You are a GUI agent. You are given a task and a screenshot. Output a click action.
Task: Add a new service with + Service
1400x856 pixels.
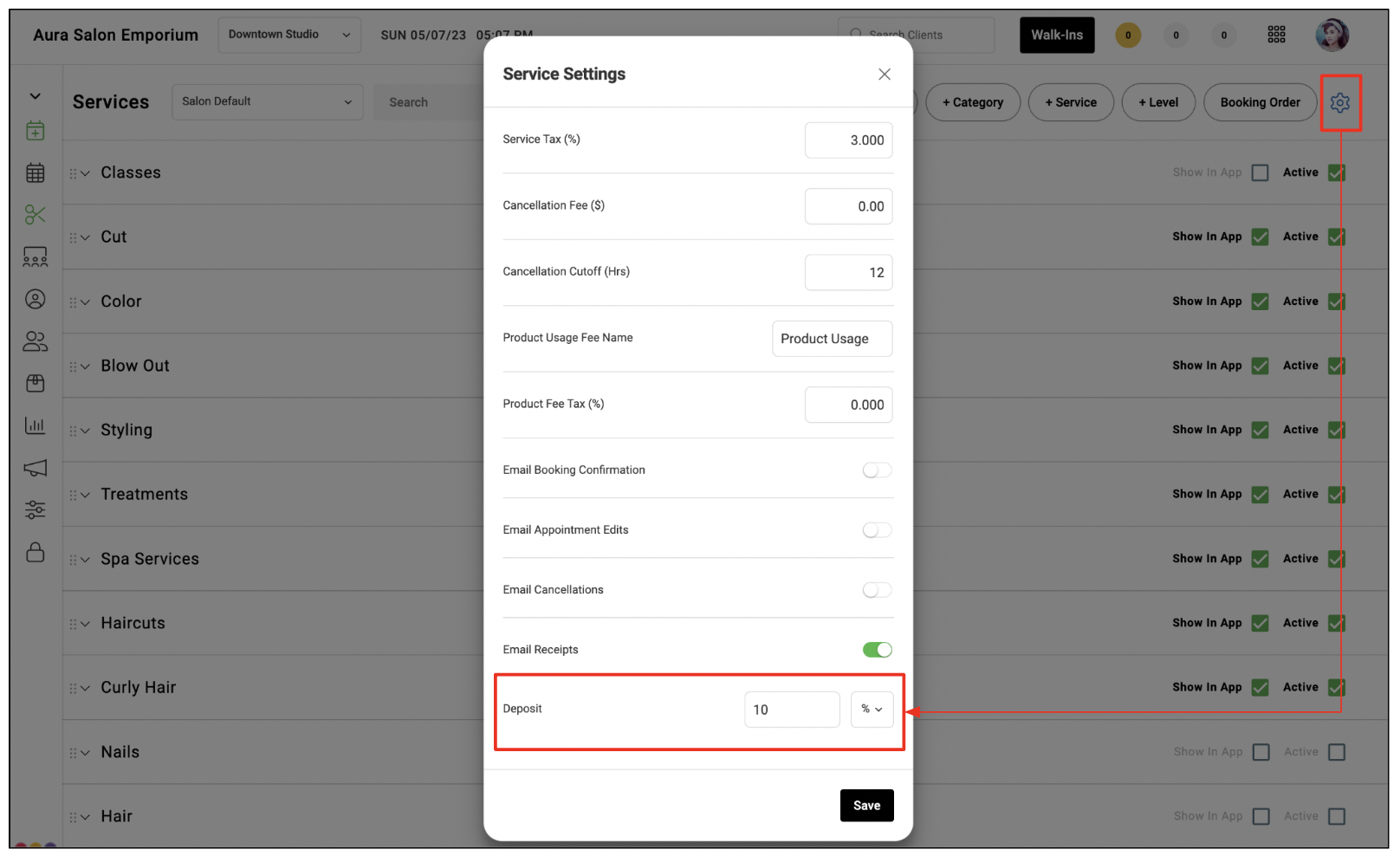tap(1071, 102)
